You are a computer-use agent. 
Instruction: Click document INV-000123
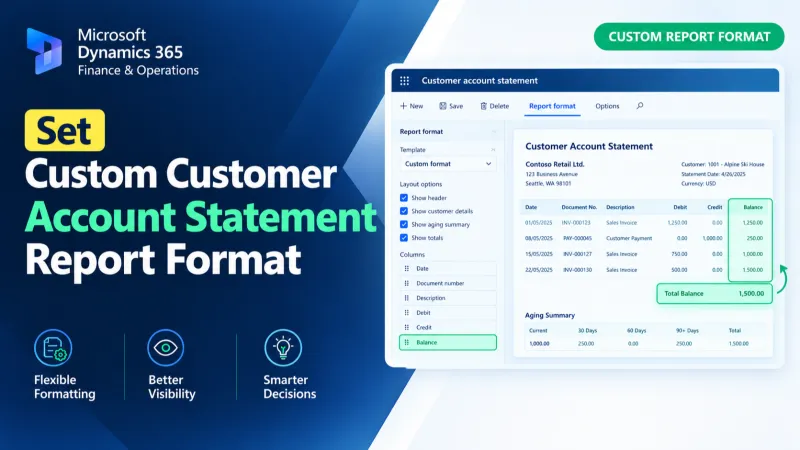click(576, 223)
